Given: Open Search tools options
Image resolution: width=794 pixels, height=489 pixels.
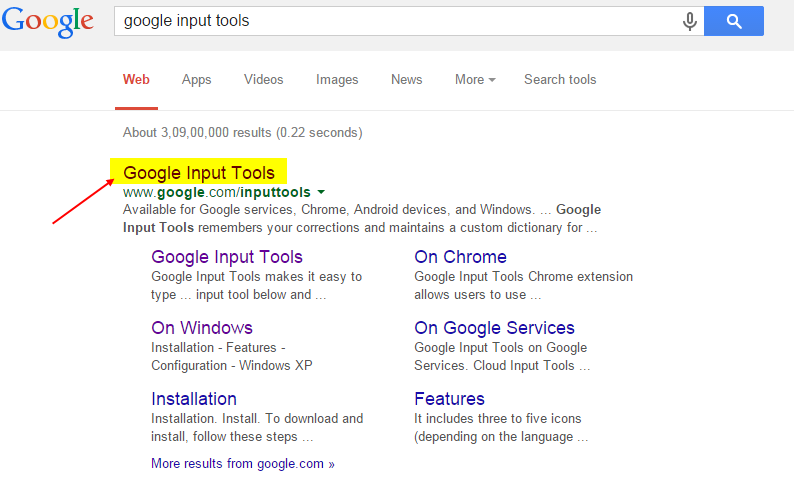Looking at the screenshot, I should [x=560, y=79].
